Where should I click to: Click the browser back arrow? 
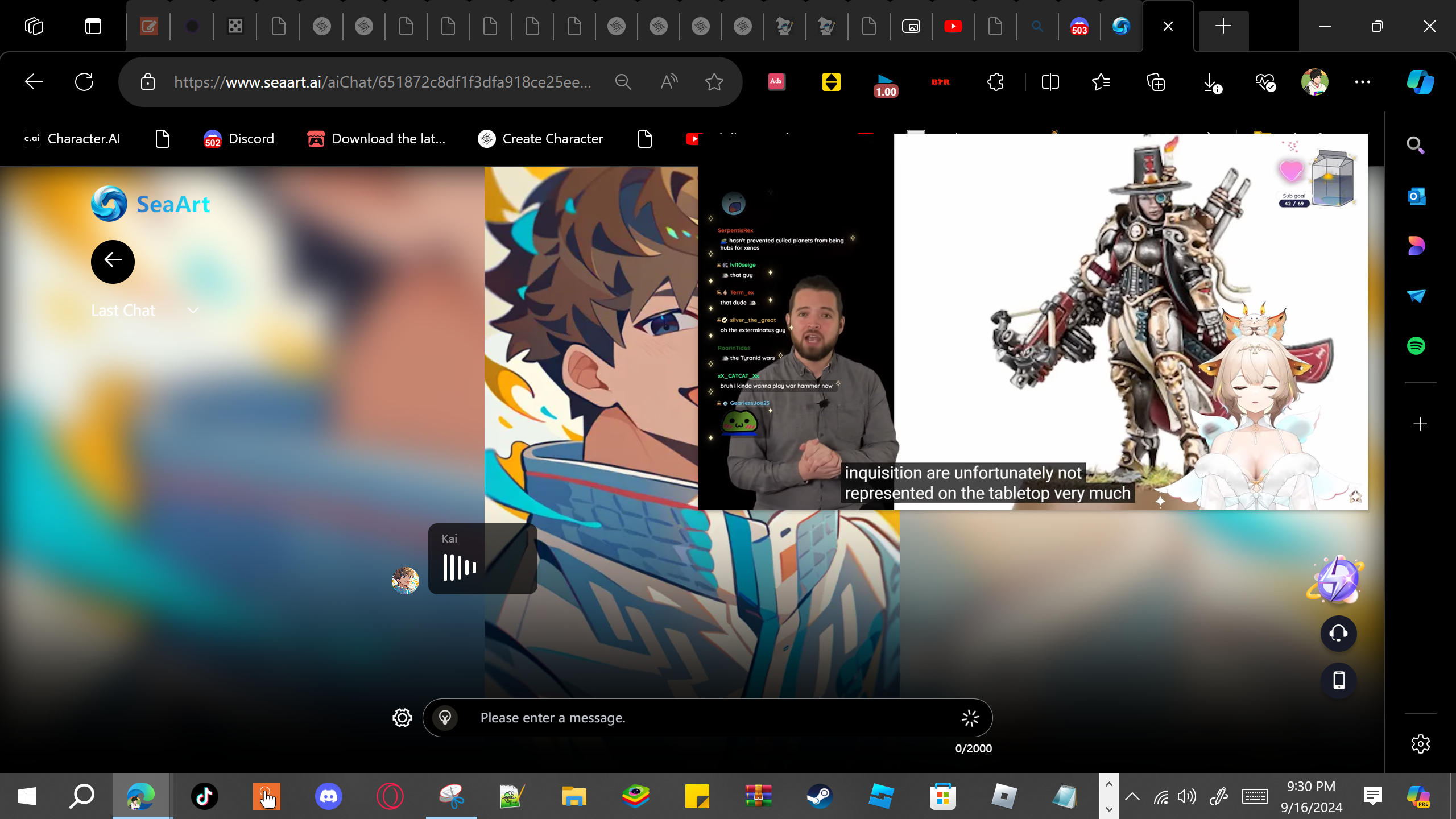34,82
